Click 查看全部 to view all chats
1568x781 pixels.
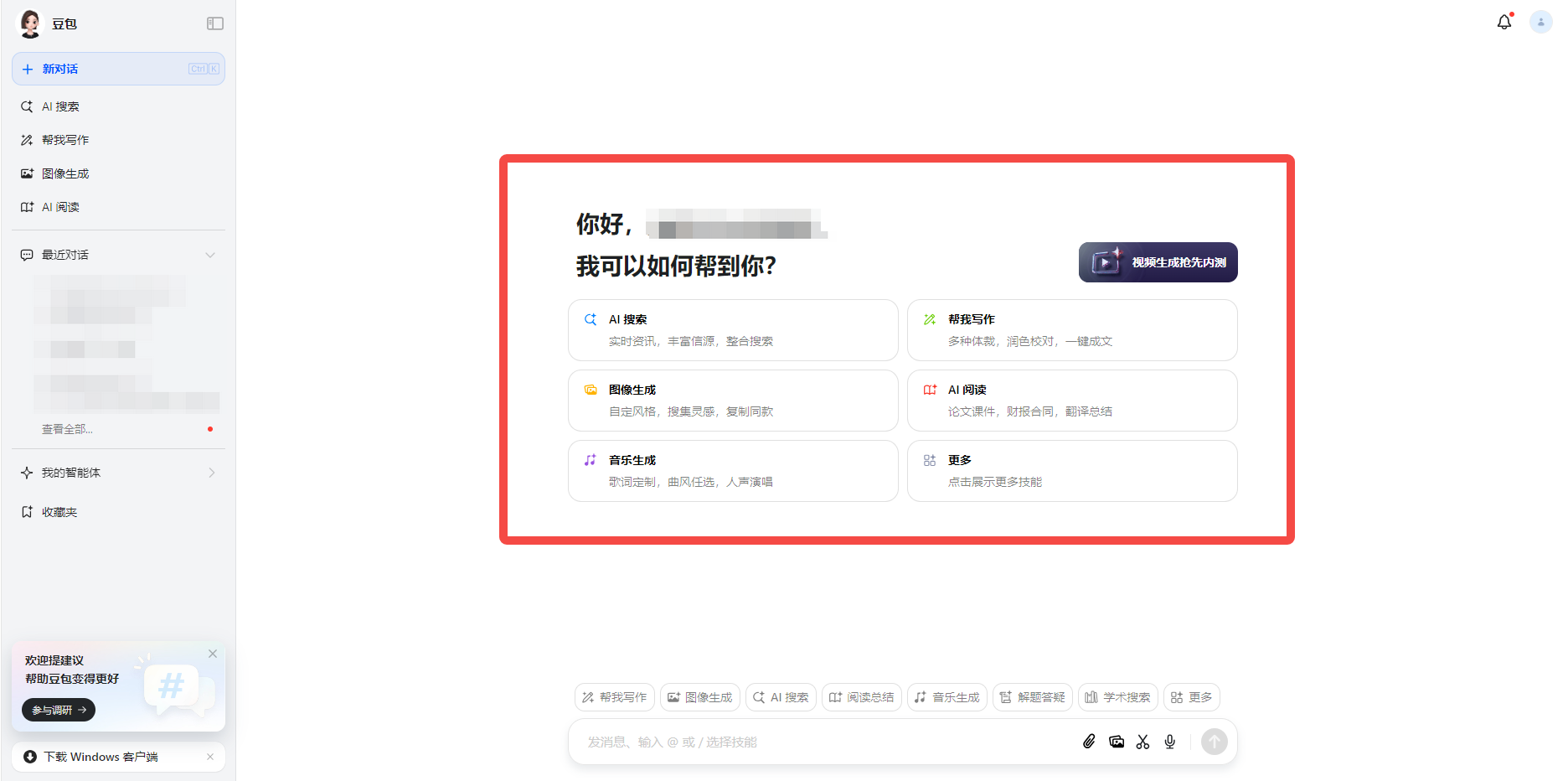(67, 429)
